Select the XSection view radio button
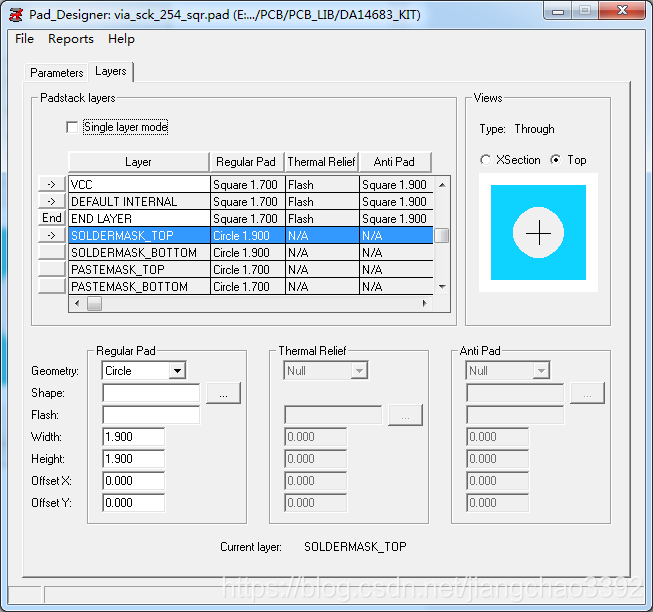653x612 pixels. point(486,160)
